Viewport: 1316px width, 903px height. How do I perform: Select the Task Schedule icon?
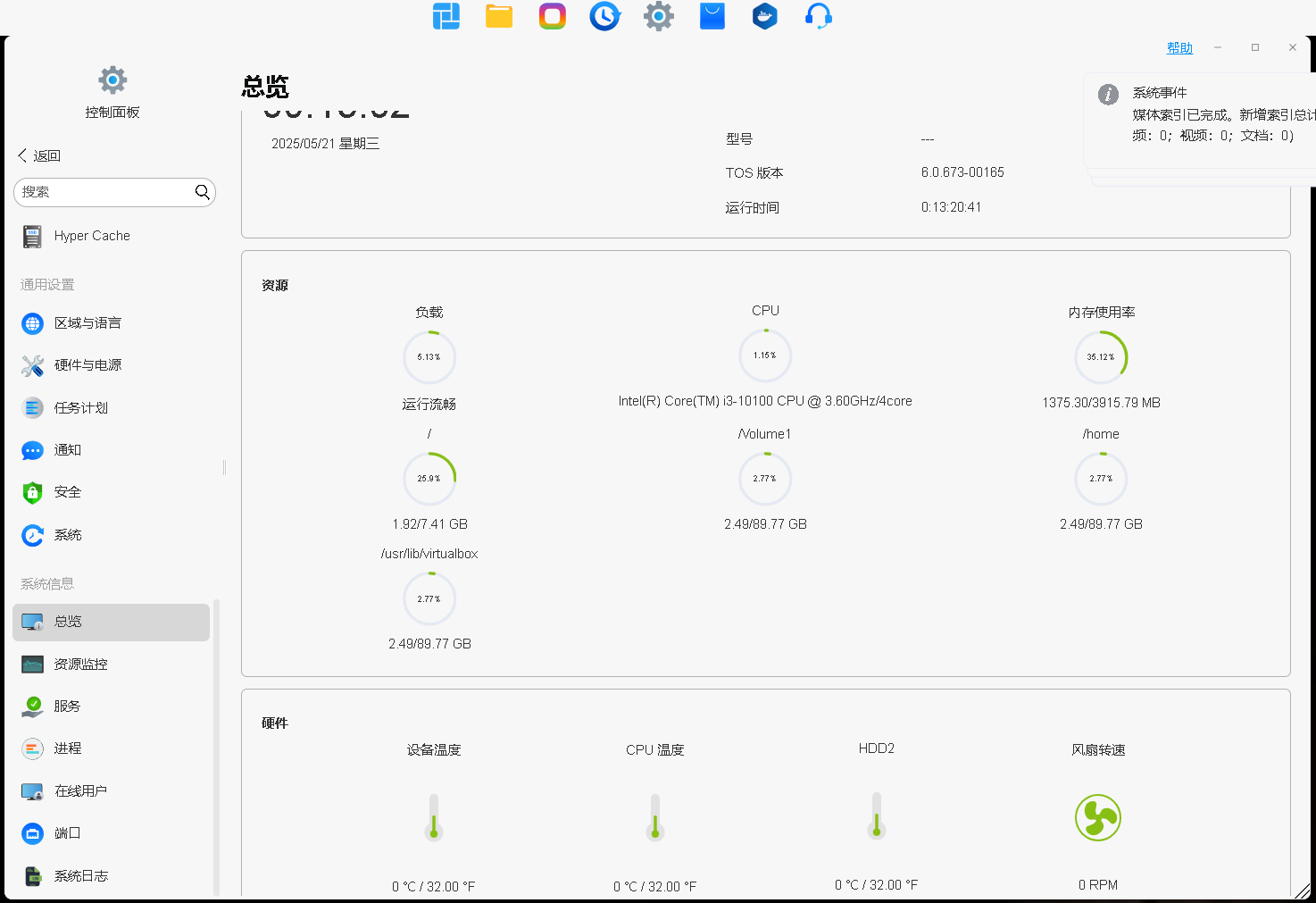pyautogui.click(x=32, y=408)
